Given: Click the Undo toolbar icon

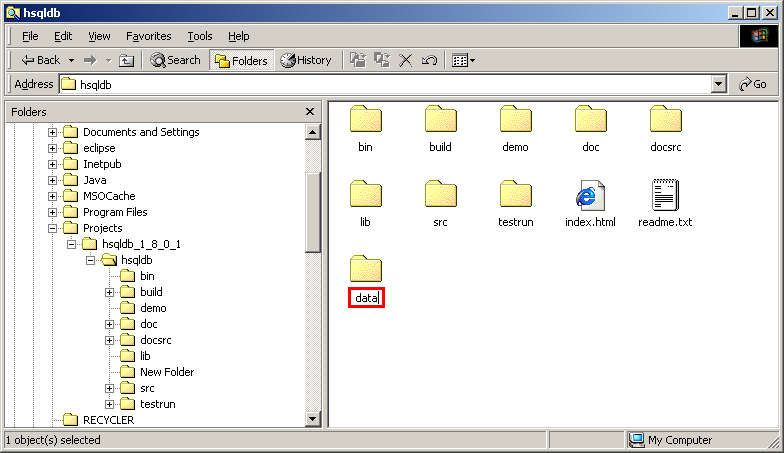Looking at the screenshot, I should coord(429,60).
